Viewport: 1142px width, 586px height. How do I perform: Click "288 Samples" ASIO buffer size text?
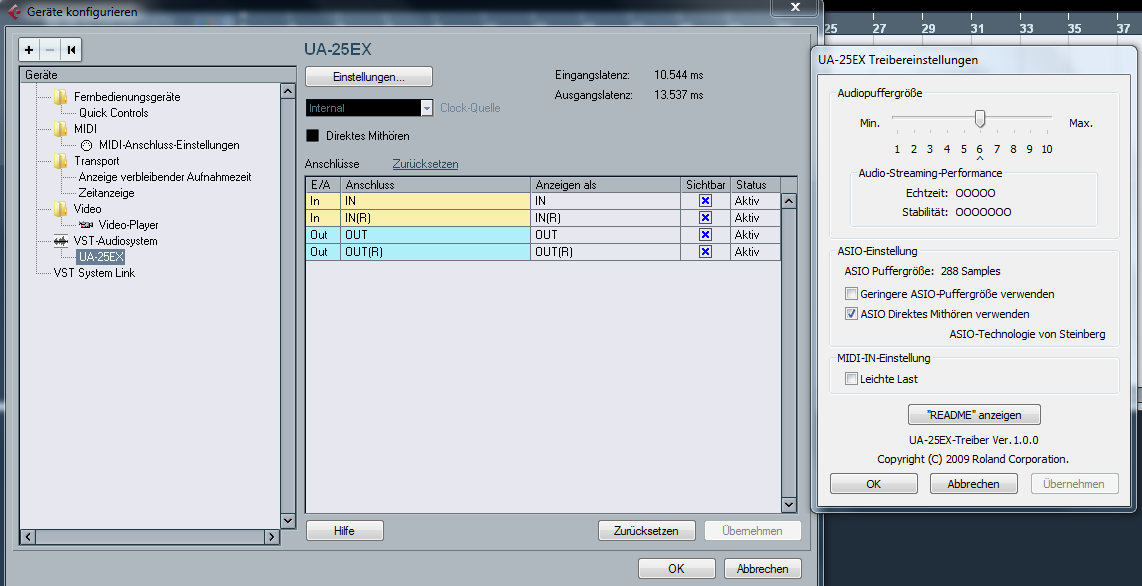tap(971, 271)
